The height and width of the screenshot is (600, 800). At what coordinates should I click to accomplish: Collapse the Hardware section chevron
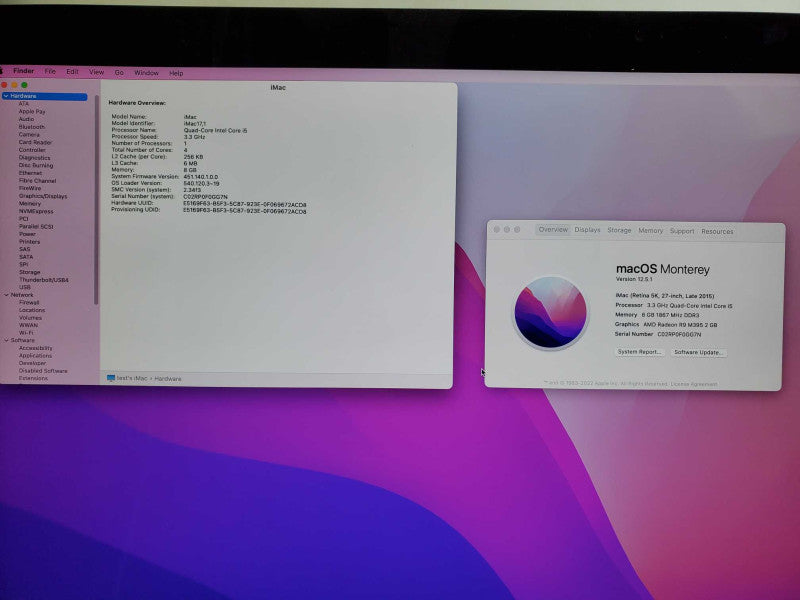[6, 96]
